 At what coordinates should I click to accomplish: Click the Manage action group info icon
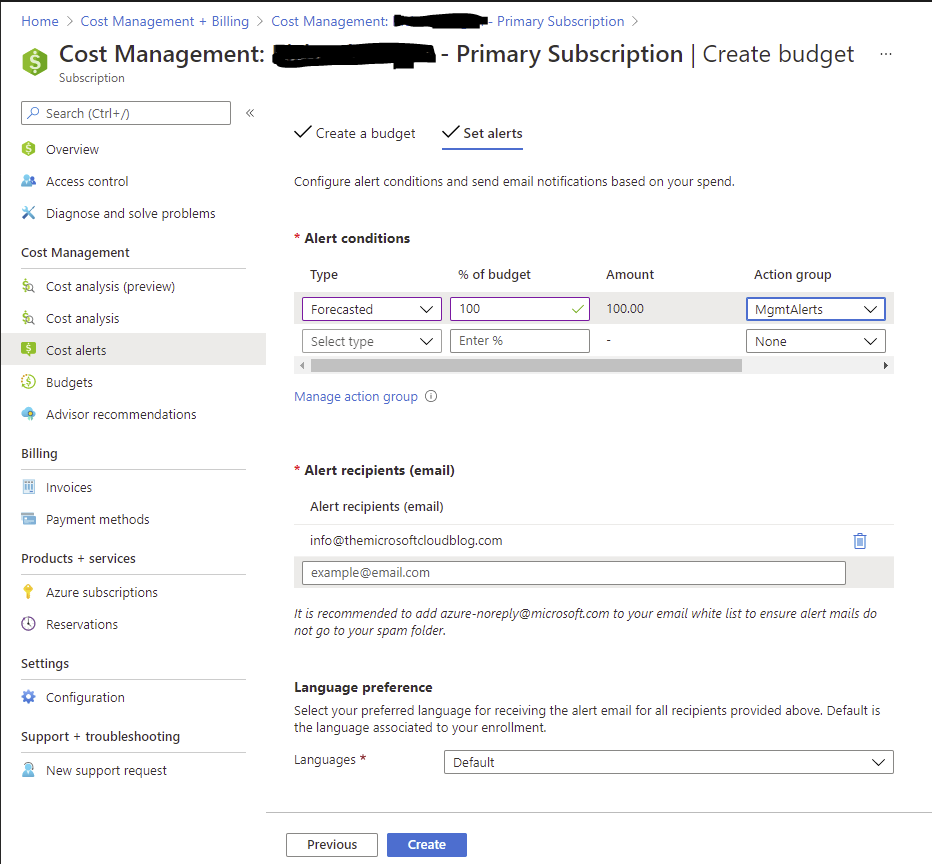click(x=431, y=397)
